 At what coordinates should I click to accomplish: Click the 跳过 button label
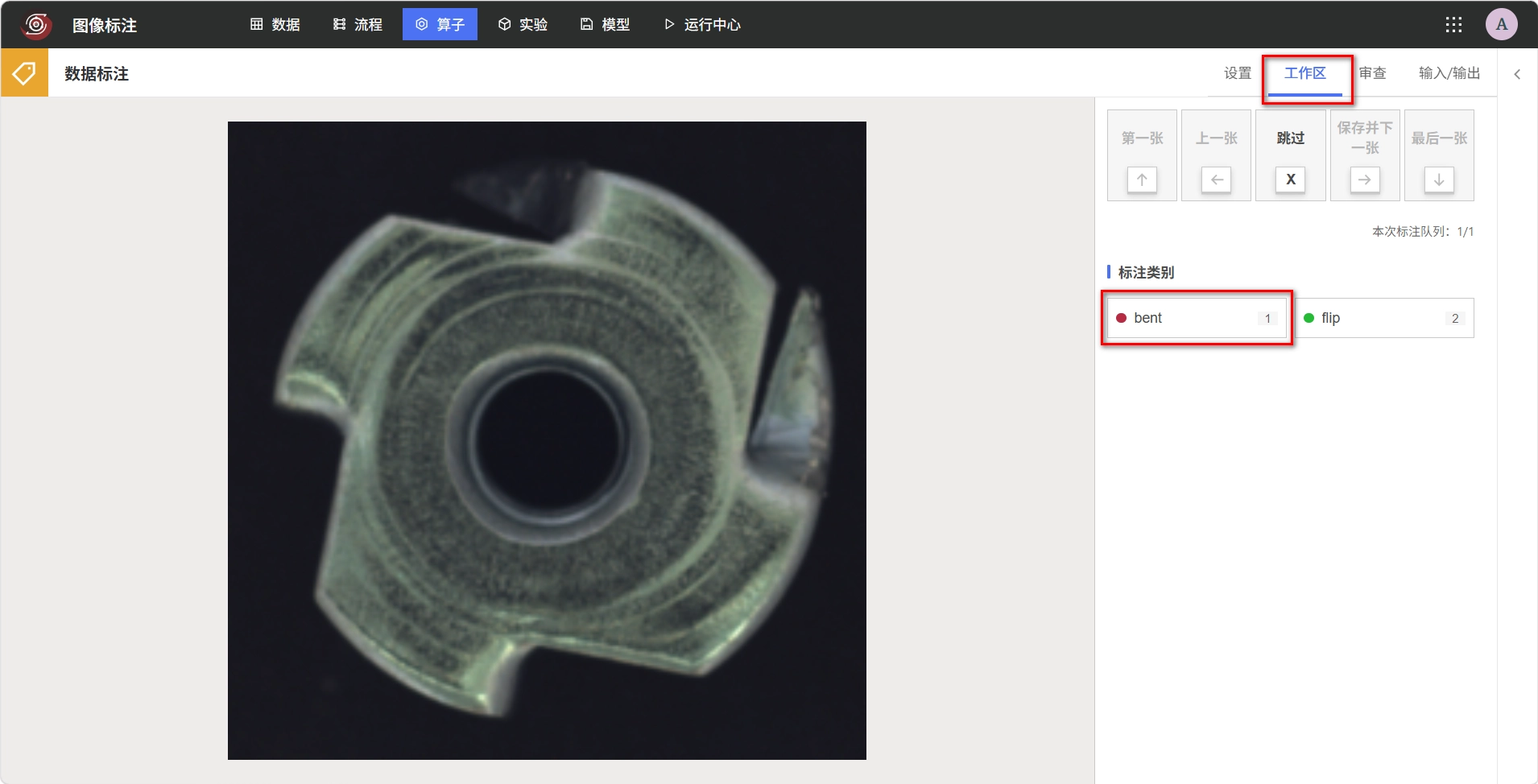(1291, 138)
